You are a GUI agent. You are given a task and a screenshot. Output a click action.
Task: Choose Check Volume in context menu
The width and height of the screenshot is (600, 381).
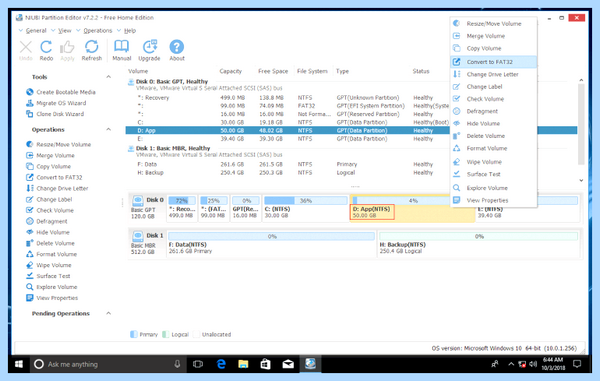coord(494,99)
